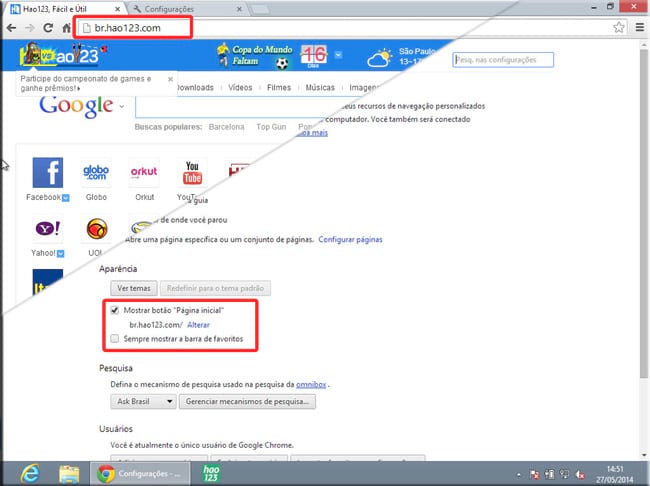Viewport: 650px width, 486px height.
Task: Click the Alterar link for home page
Action: 198,325
